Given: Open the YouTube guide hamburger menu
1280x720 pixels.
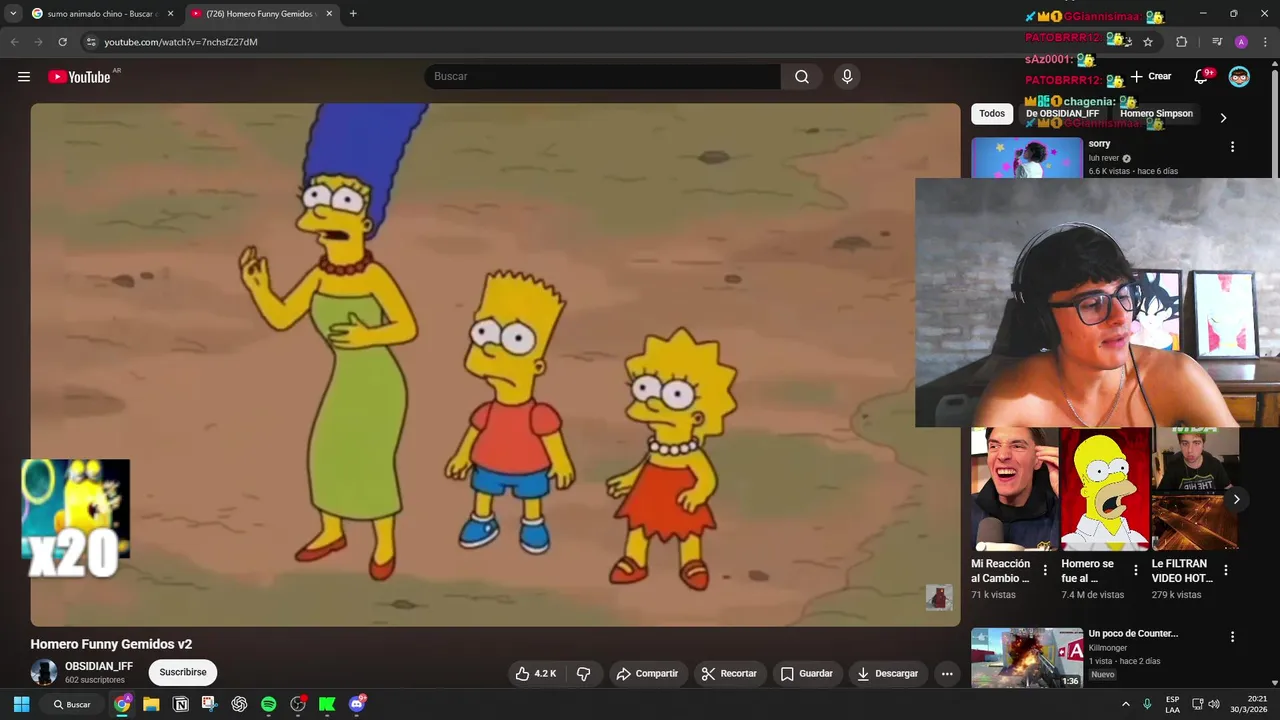Looking at the screenshot, I should point(24,77).
